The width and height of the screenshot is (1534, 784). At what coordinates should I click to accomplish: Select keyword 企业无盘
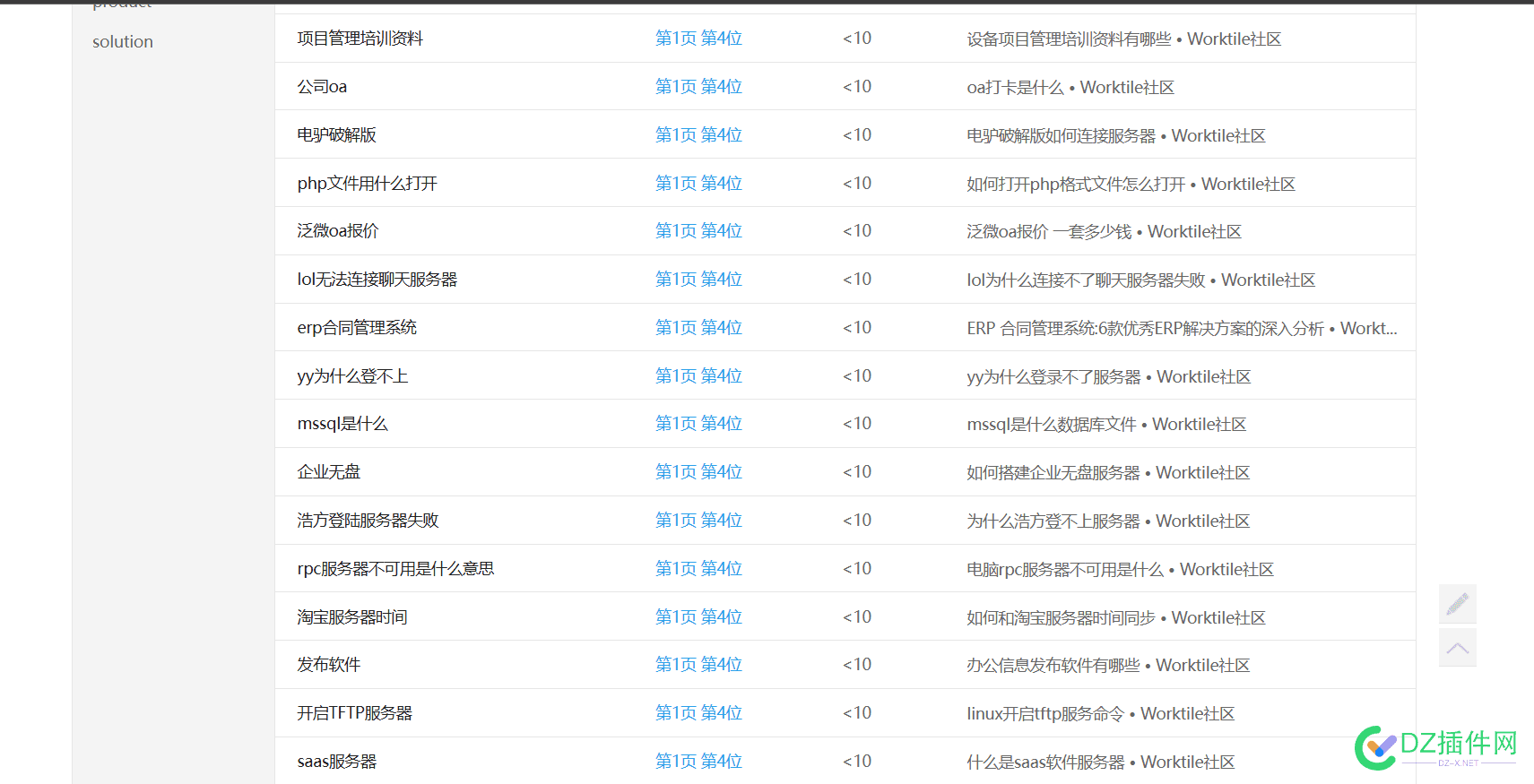coord(329,472)
